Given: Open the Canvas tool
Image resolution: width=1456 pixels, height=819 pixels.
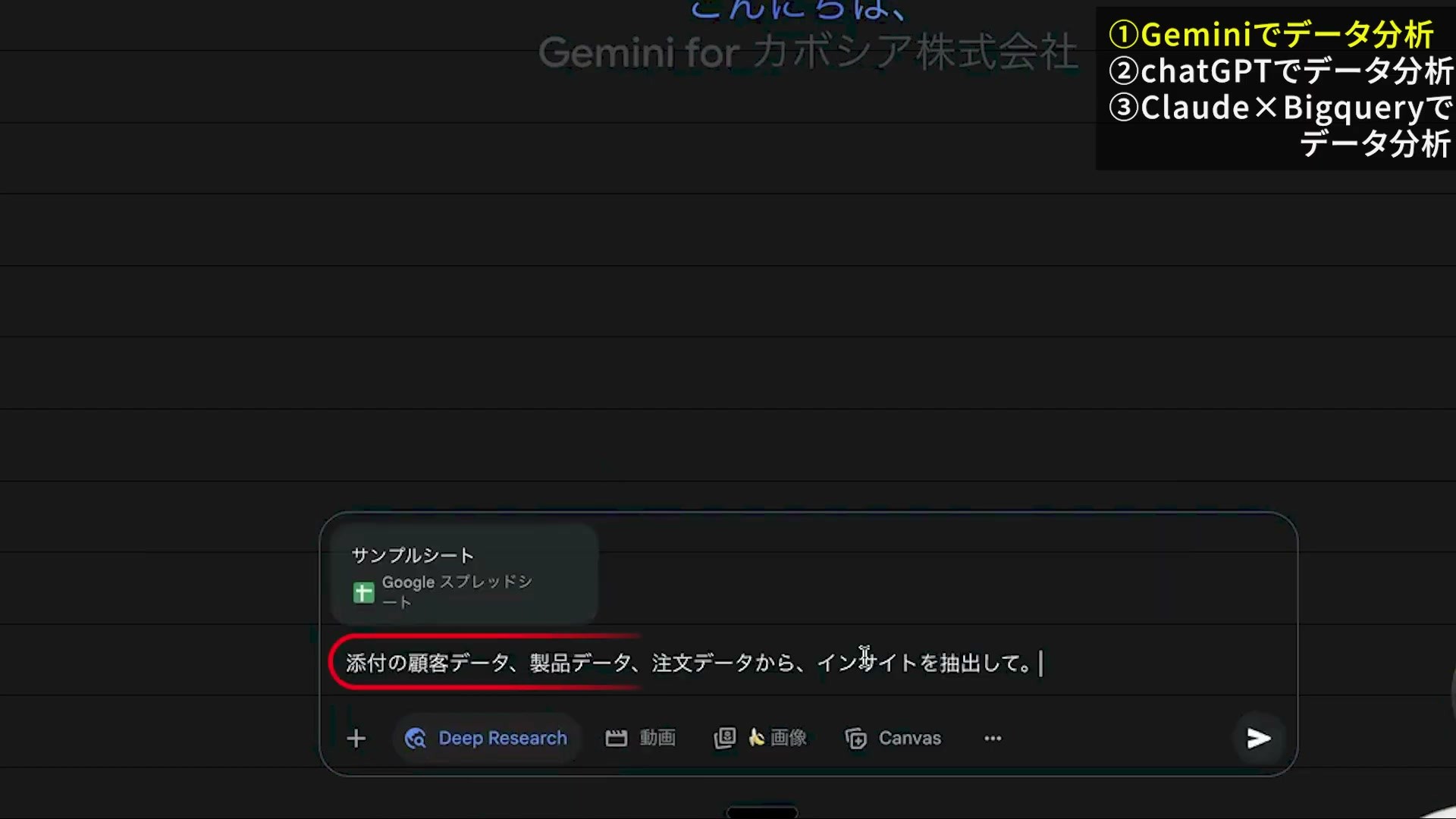Looking at the screenshot, I should coord(893,738).
